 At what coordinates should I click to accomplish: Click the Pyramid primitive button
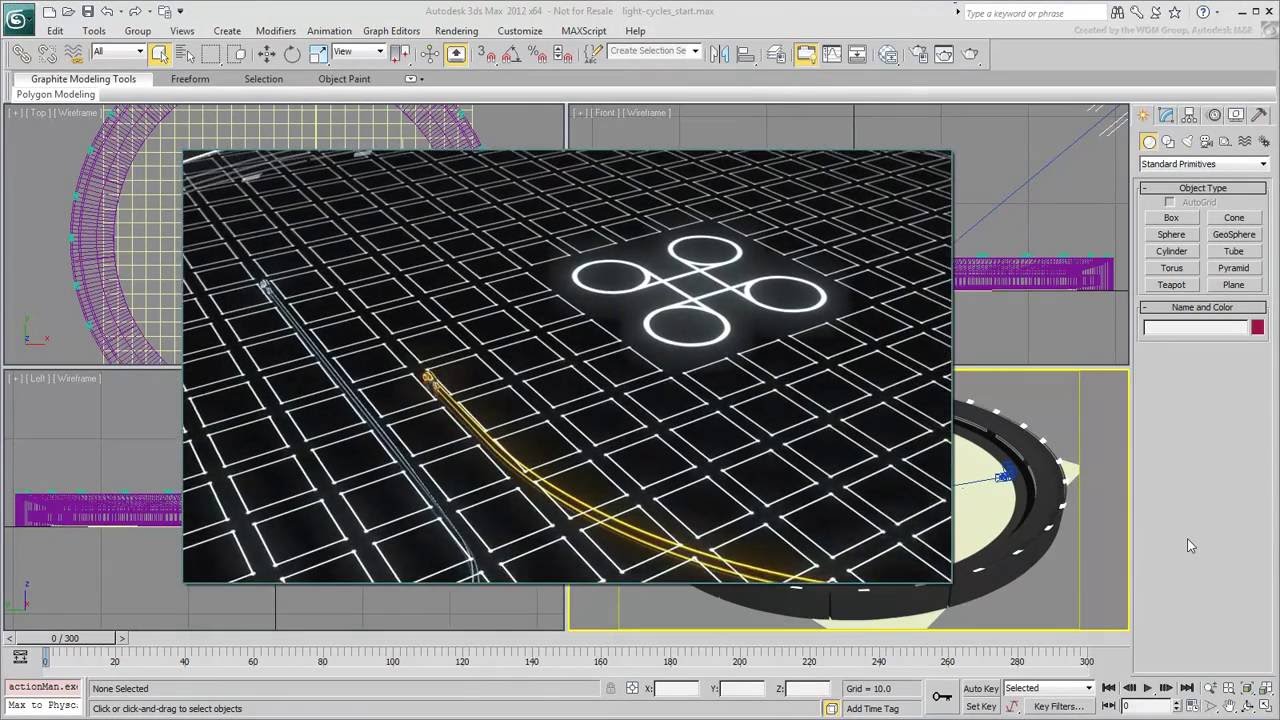[x=1234, y=268]
